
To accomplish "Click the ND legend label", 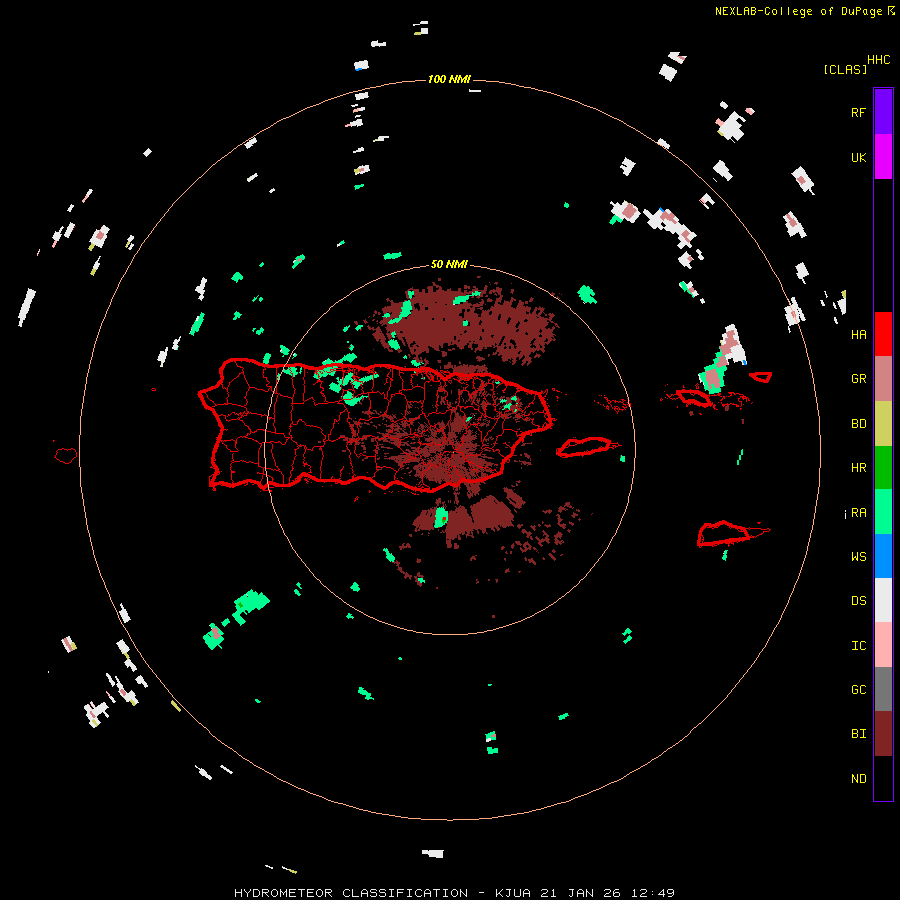I will 858,779.
